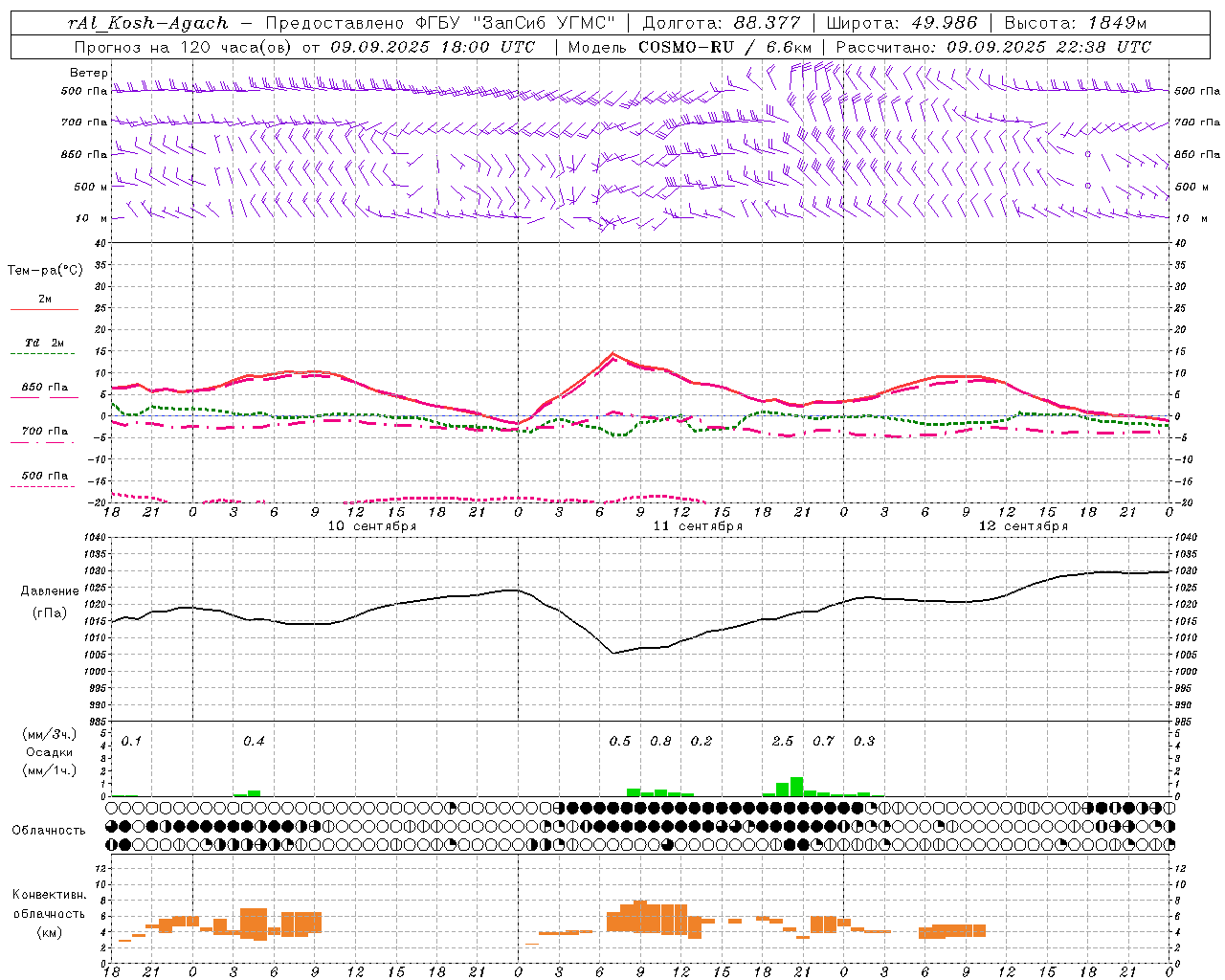Screen dimensions: 1225x980
Task: Click the 0.7 precipitation amount value
Action: (x=823, y=742)
